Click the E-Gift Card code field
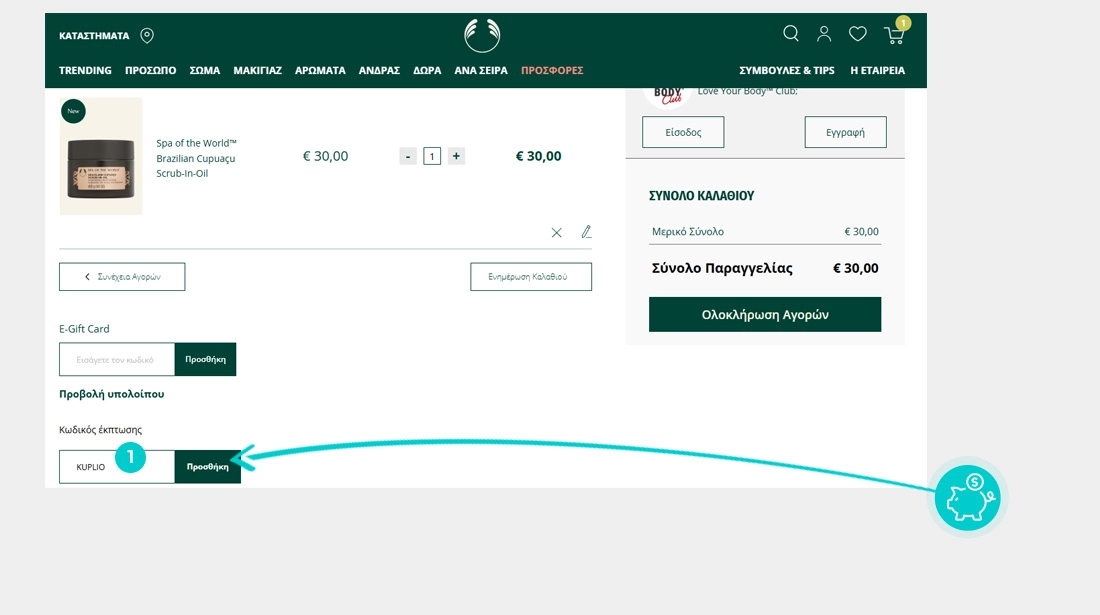 coord(117,359)
